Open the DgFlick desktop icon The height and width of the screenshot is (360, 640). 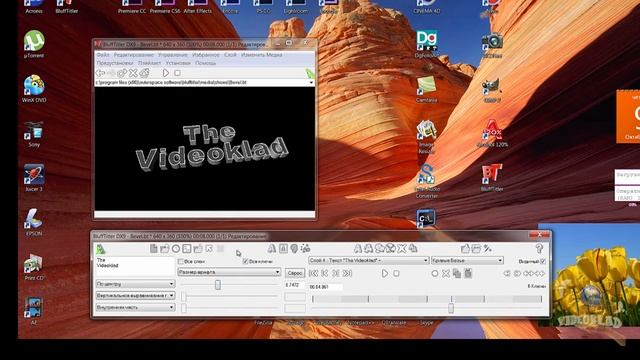[427, 44]
